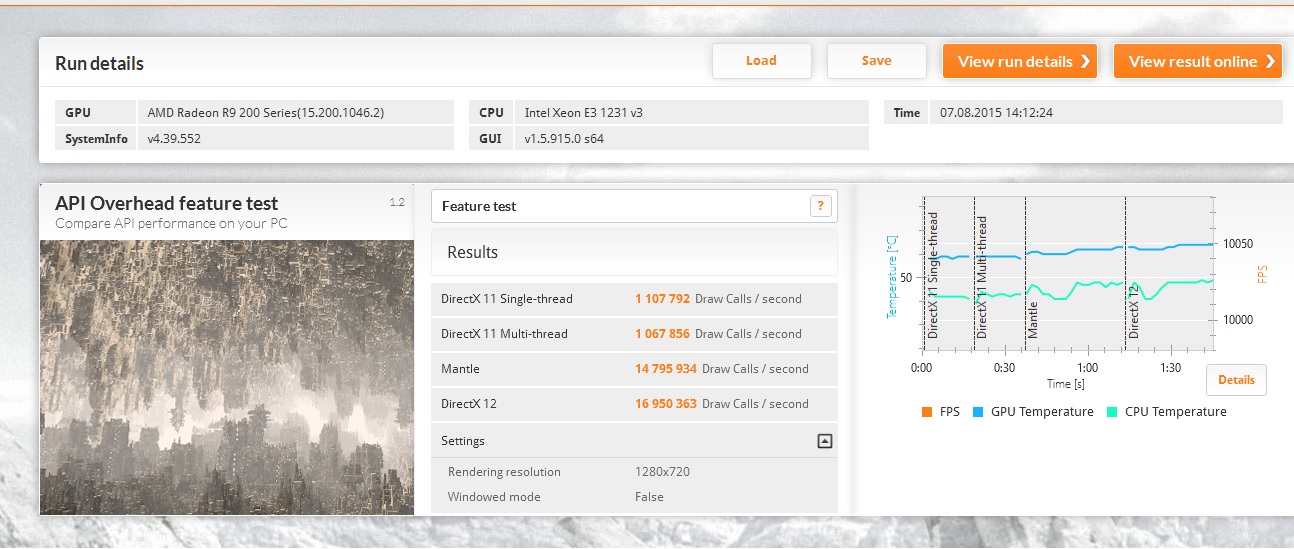Click the Results heading

[472, 252]
